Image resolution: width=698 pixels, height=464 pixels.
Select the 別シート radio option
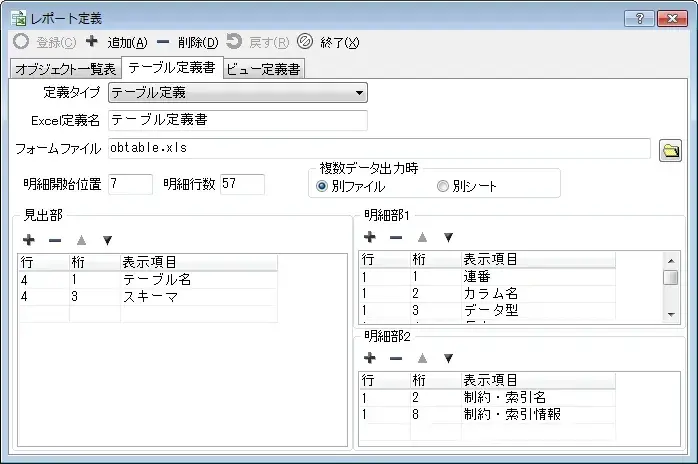[x=442, y=186]
